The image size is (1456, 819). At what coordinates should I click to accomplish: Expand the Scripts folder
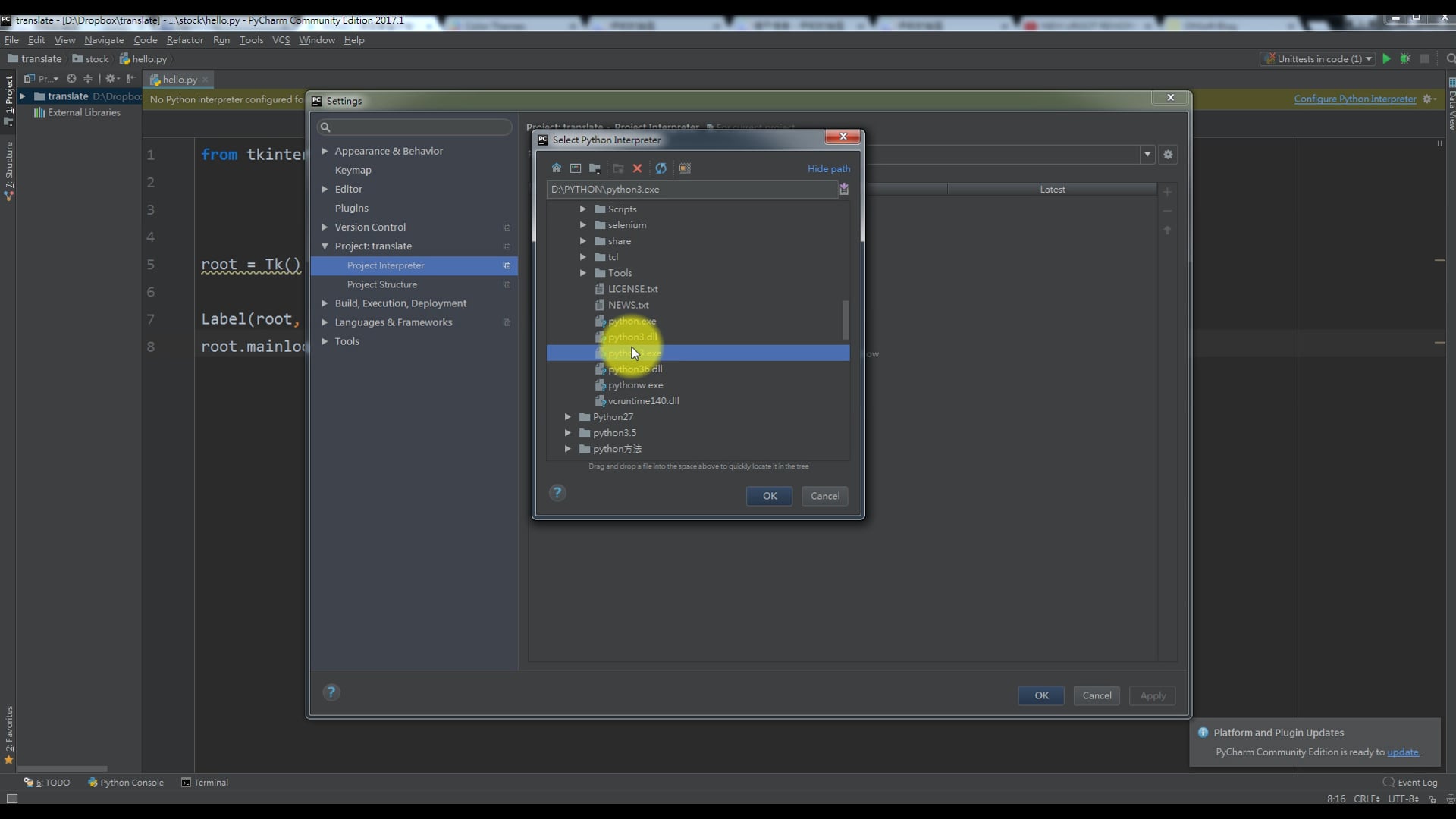583,209
